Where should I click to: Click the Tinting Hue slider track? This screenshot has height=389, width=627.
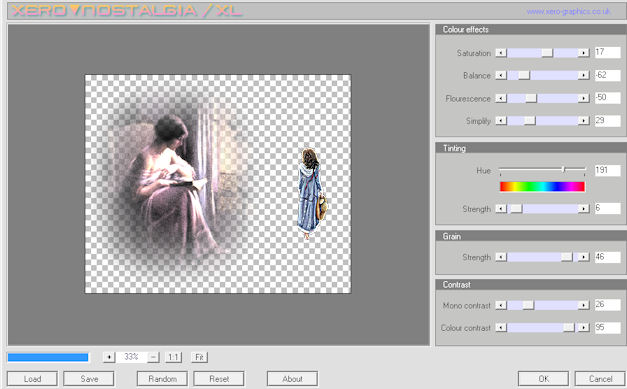pos(542,170)
